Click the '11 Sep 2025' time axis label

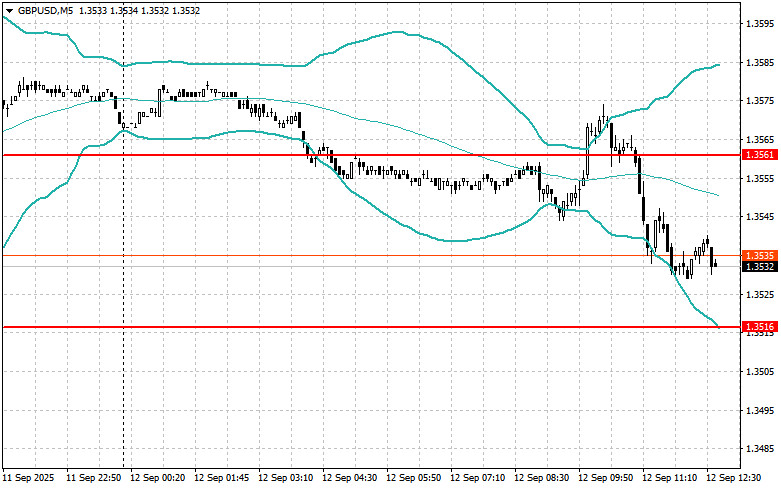pos(28,478)
